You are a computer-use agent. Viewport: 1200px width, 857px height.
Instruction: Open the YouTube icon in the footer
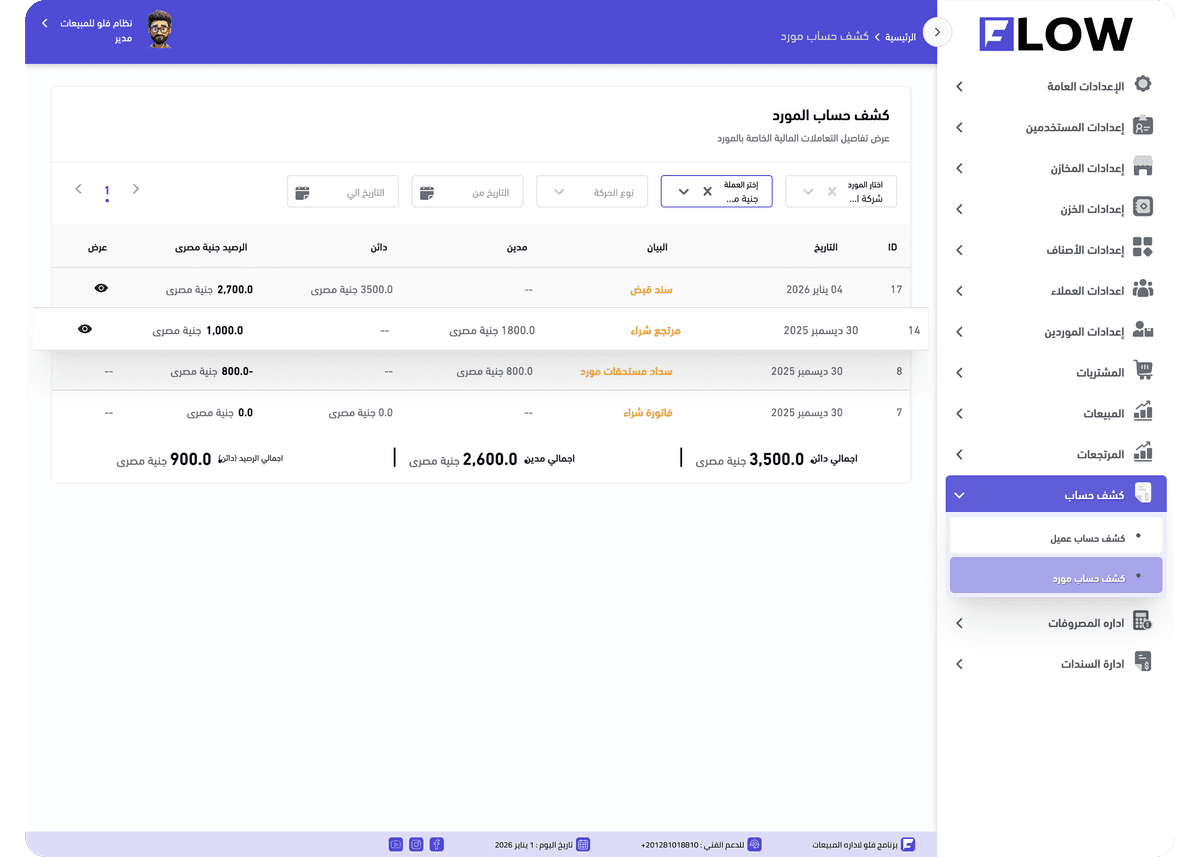coord(395,844)
